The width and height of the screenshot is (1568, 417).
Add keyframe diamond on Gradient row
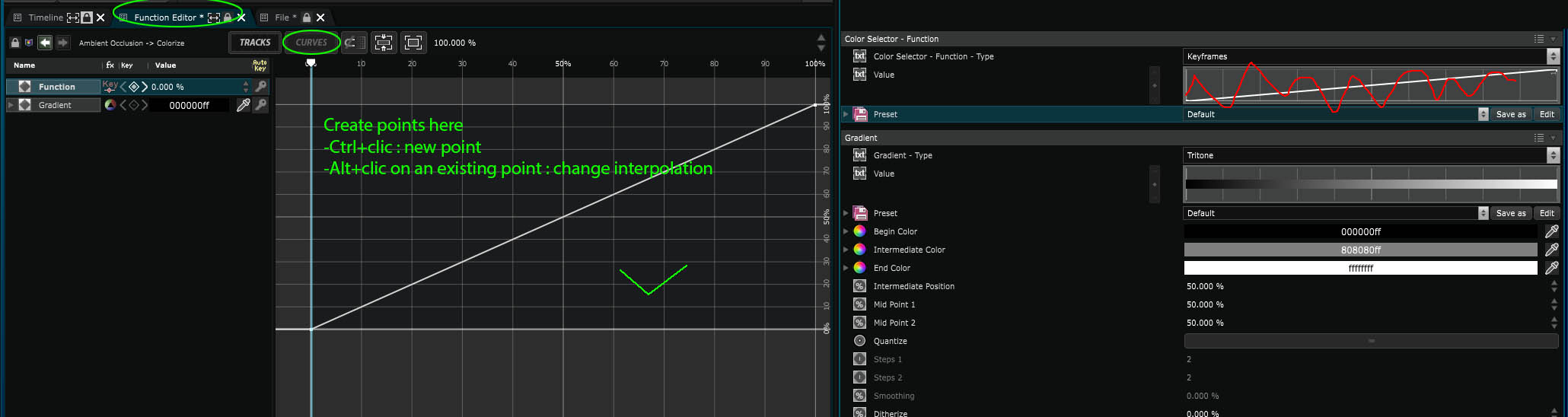pyautogui.click(x=134, y=105)
